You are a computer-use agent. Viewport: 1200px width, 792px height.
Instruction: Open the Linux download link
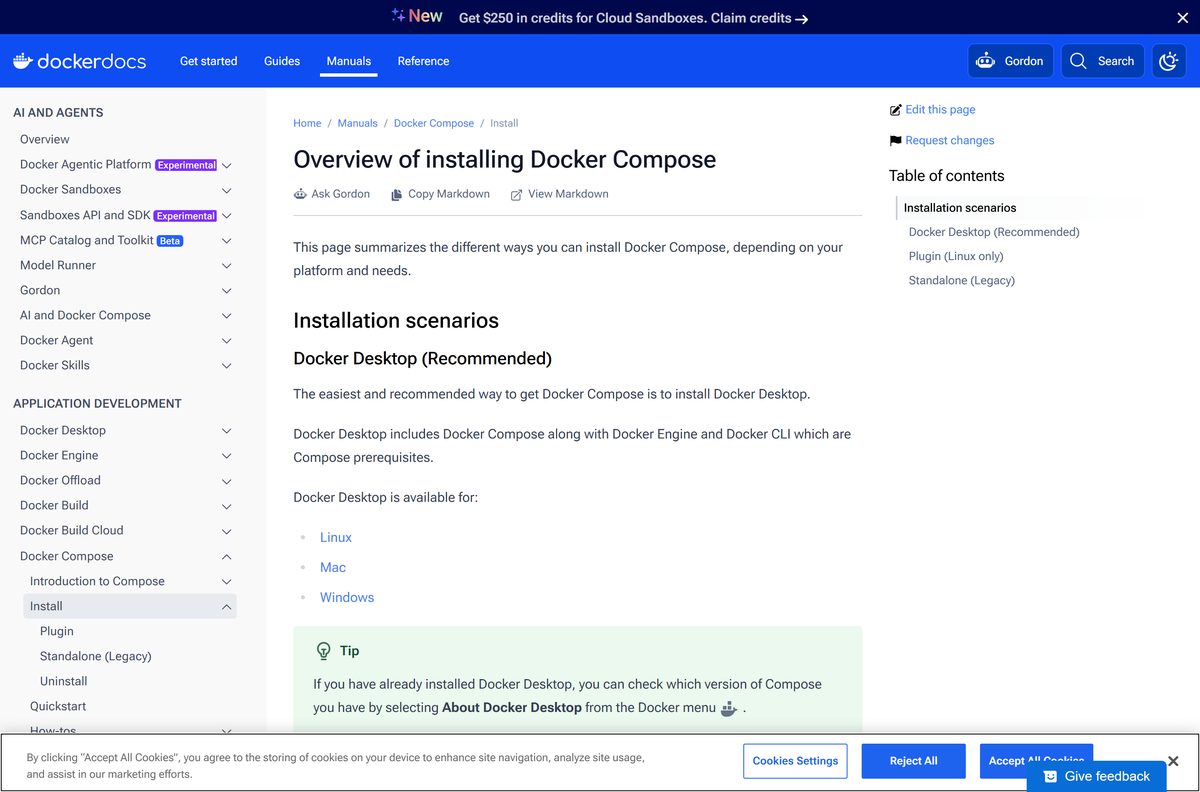click(336, 537)
